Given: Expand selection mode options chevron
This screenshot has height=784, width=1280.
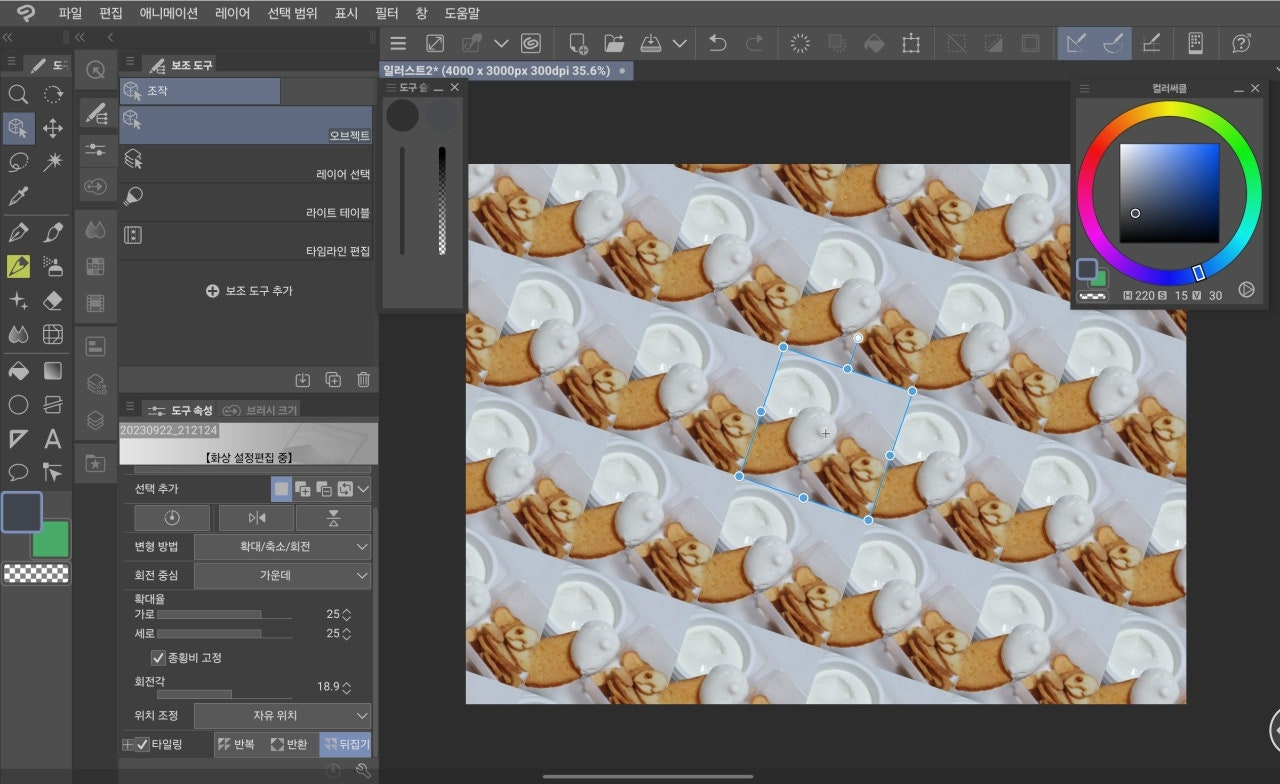Looking at the screenshot, I should pos(363,489).
